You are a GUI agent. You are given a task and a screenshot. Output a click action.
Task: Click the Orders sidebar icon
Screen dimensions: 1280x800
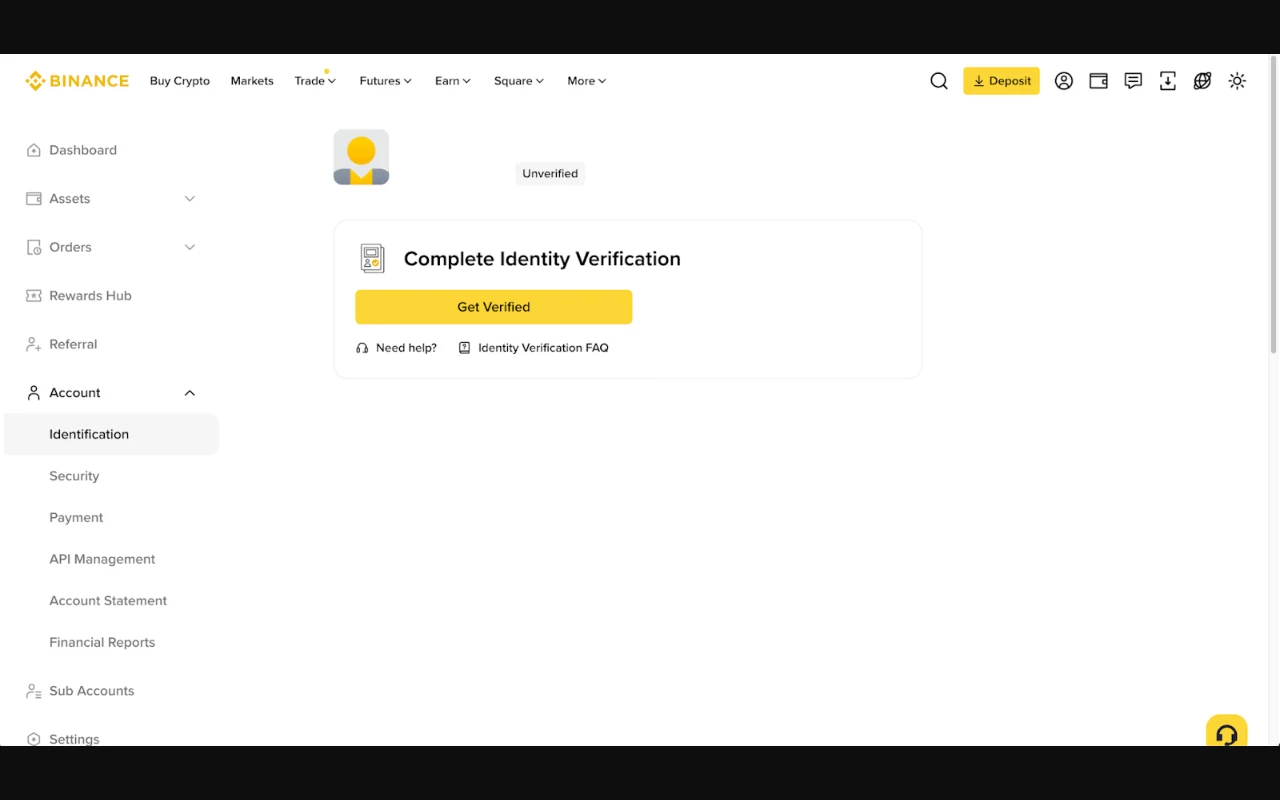[33, 247]
